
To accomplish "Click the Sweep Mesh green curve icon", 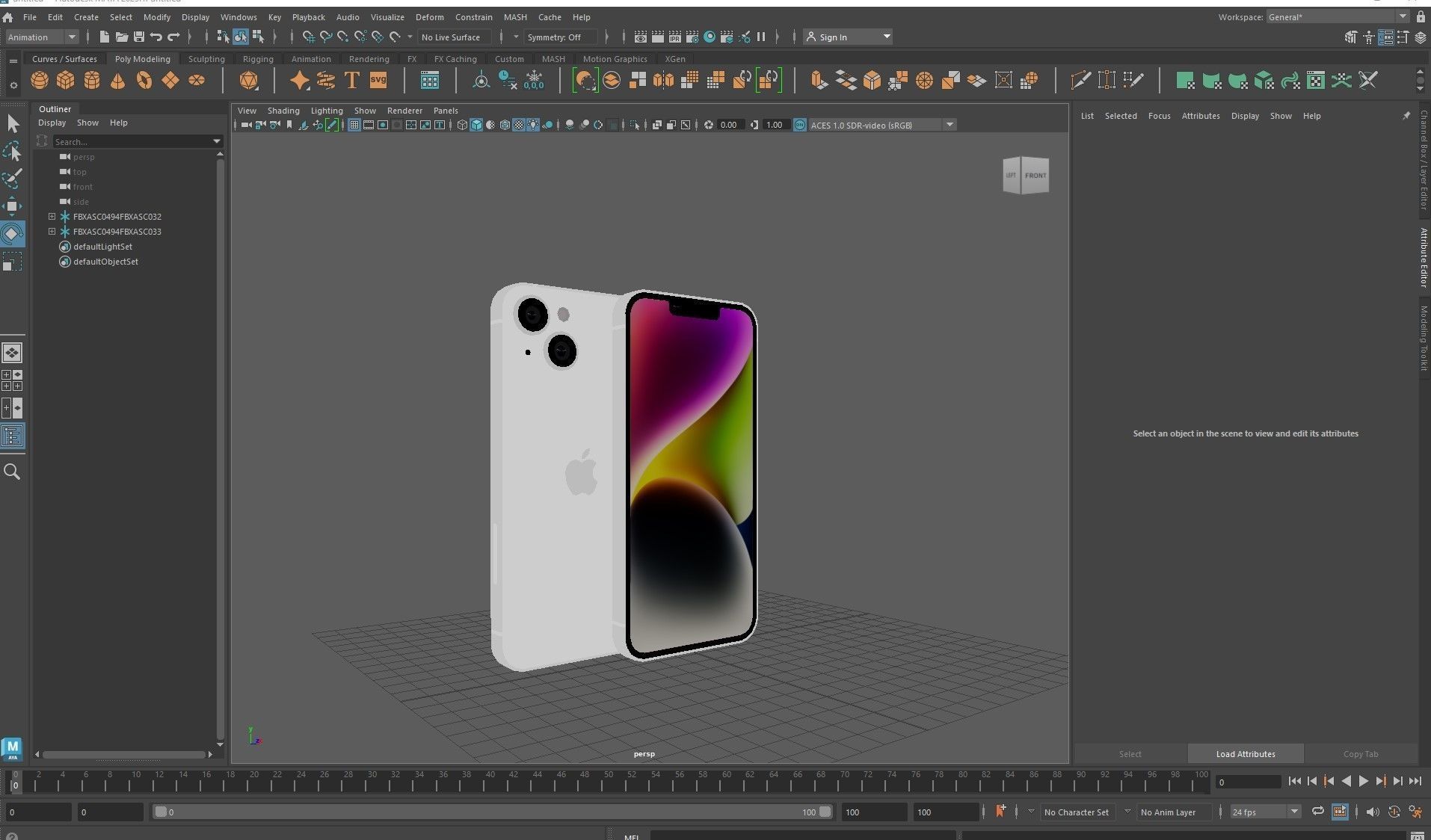I will click(x=1290, y=80).
